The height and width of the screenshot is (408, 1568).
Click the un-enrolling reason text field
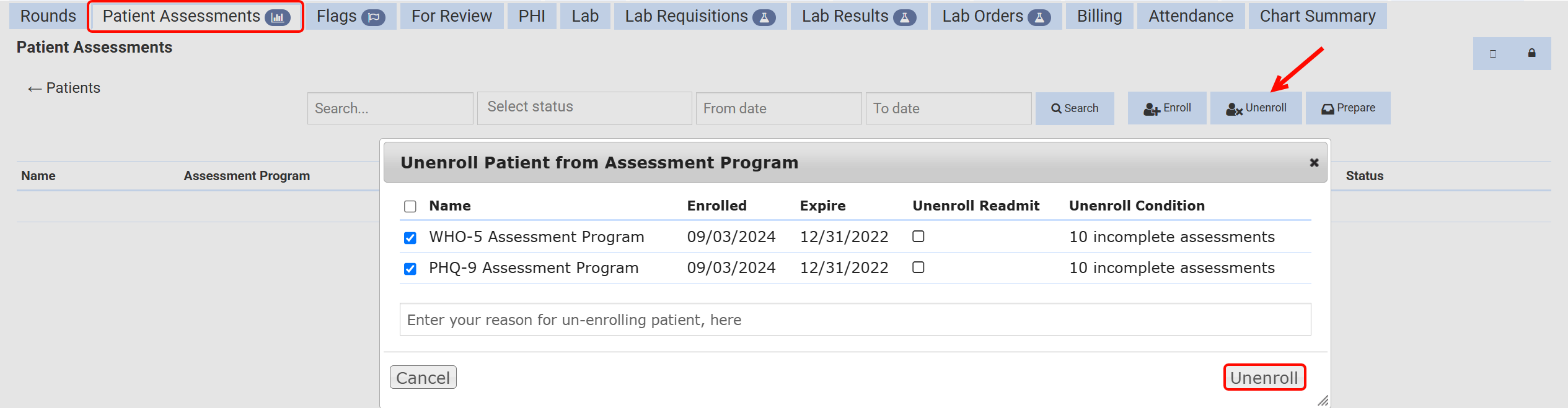tap(855, 319)
